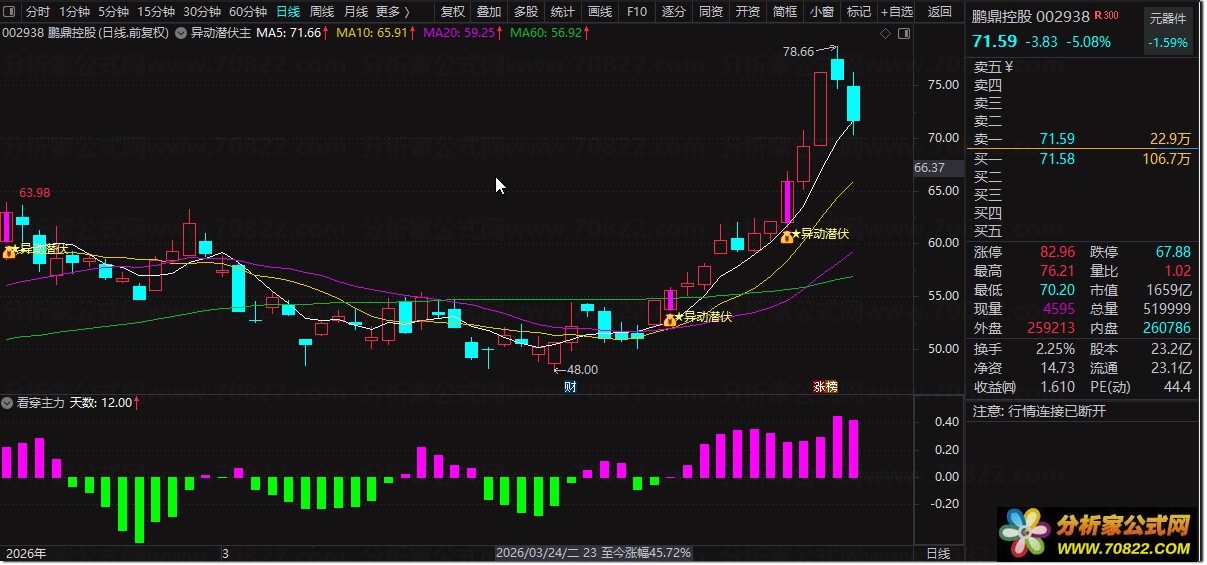Click the 注意: 行情连接已断开 notice
The width and height of the screenshot is (1207, 565).
[1040, 411]
